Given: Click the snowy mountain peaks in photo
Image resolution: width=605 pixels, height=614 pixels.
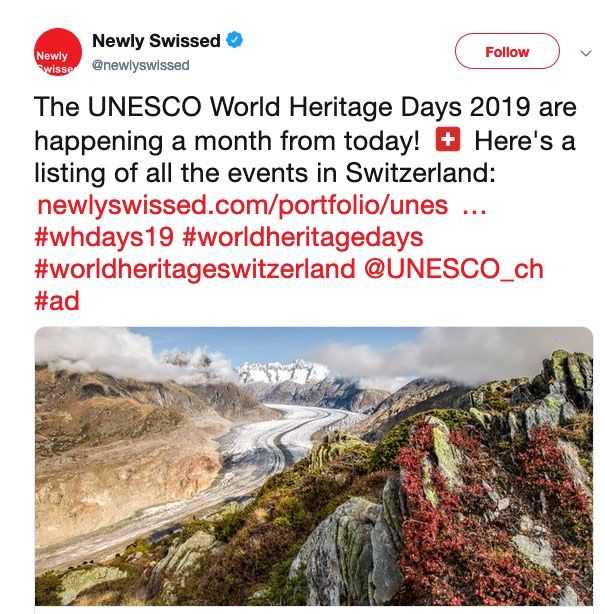Looking at the screenshot, I should click(283, 371).
